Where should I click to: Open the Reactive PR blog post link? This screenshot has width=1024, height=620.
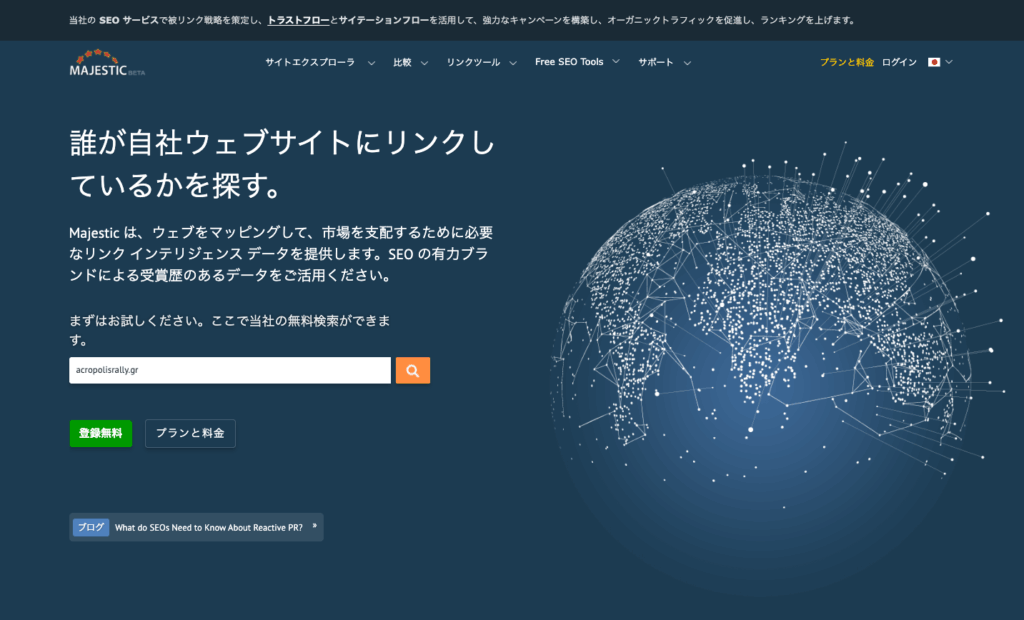pyautogui.click(x=209, y=528)
